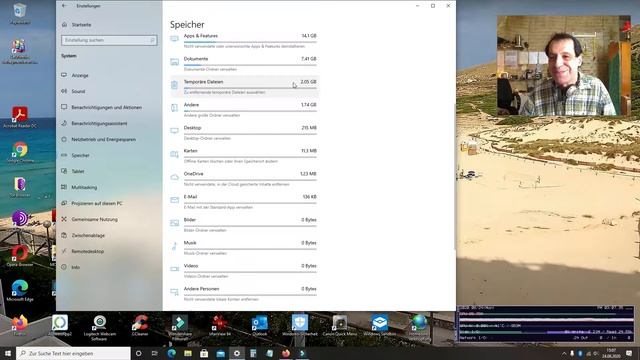This screenshot has height=360, width=640.
Task: Click the Andere storage category icon
Action: (x=175, y=108)
